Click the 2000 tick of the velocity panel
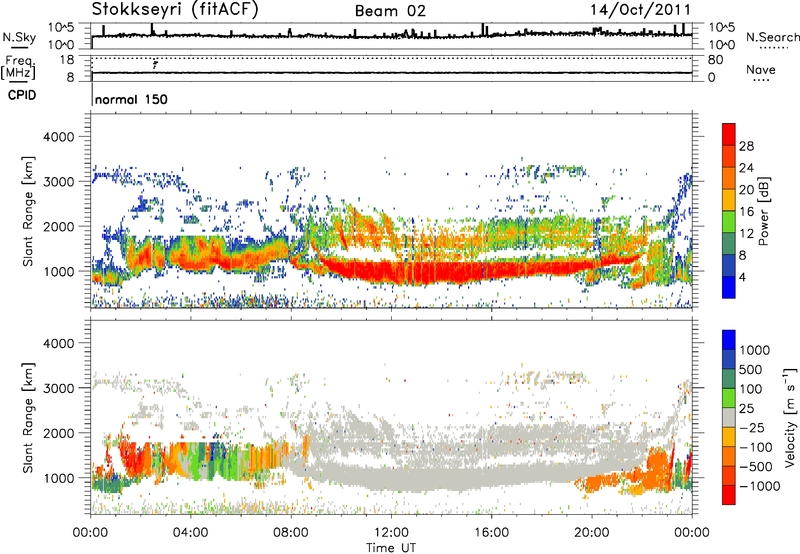This screenshot has width=800, height=554. point(58,433)
